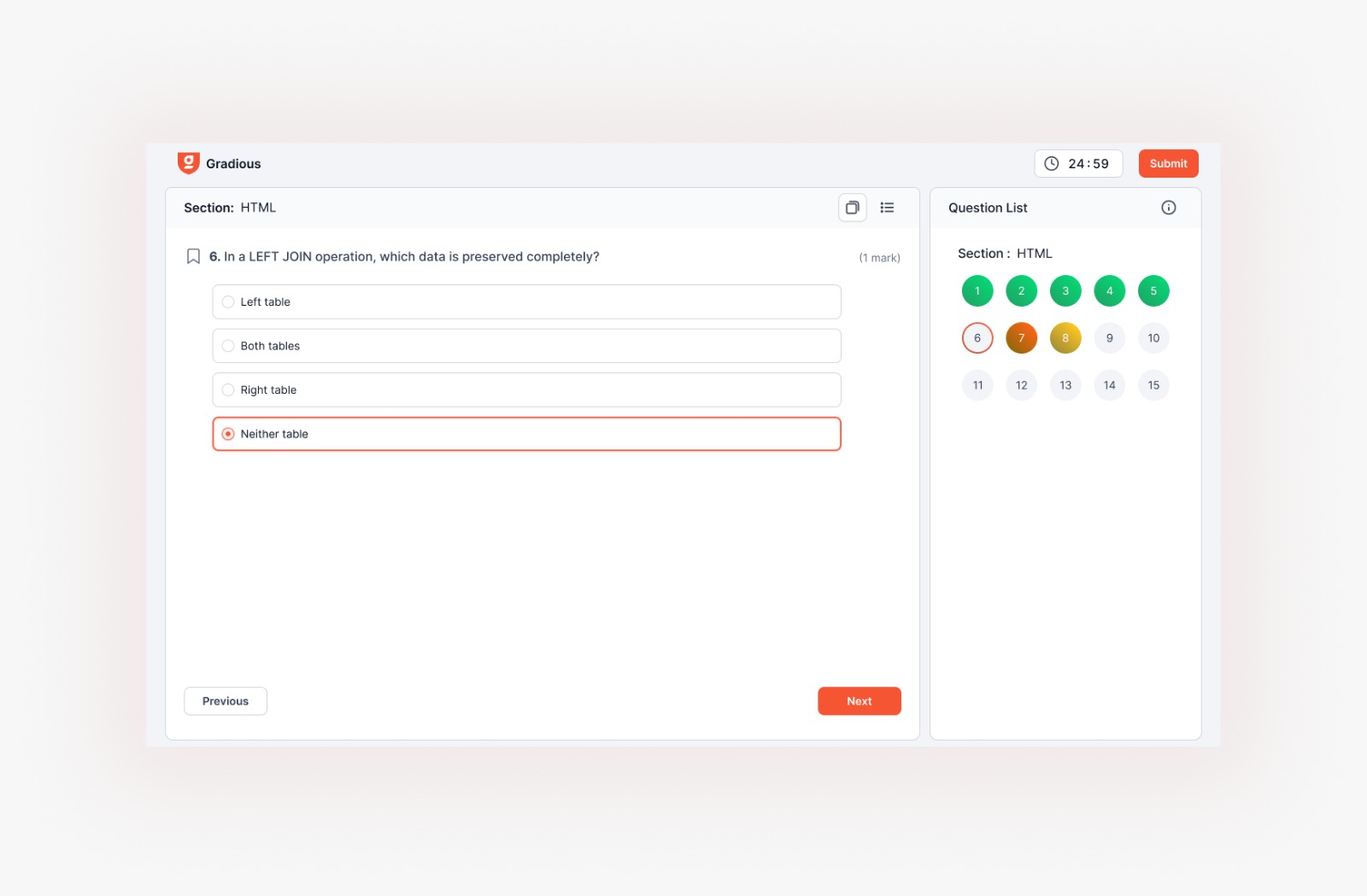The image size is (1367, 896).
Task: Click the timer clock icon
Action: [x=1052, y=164]
